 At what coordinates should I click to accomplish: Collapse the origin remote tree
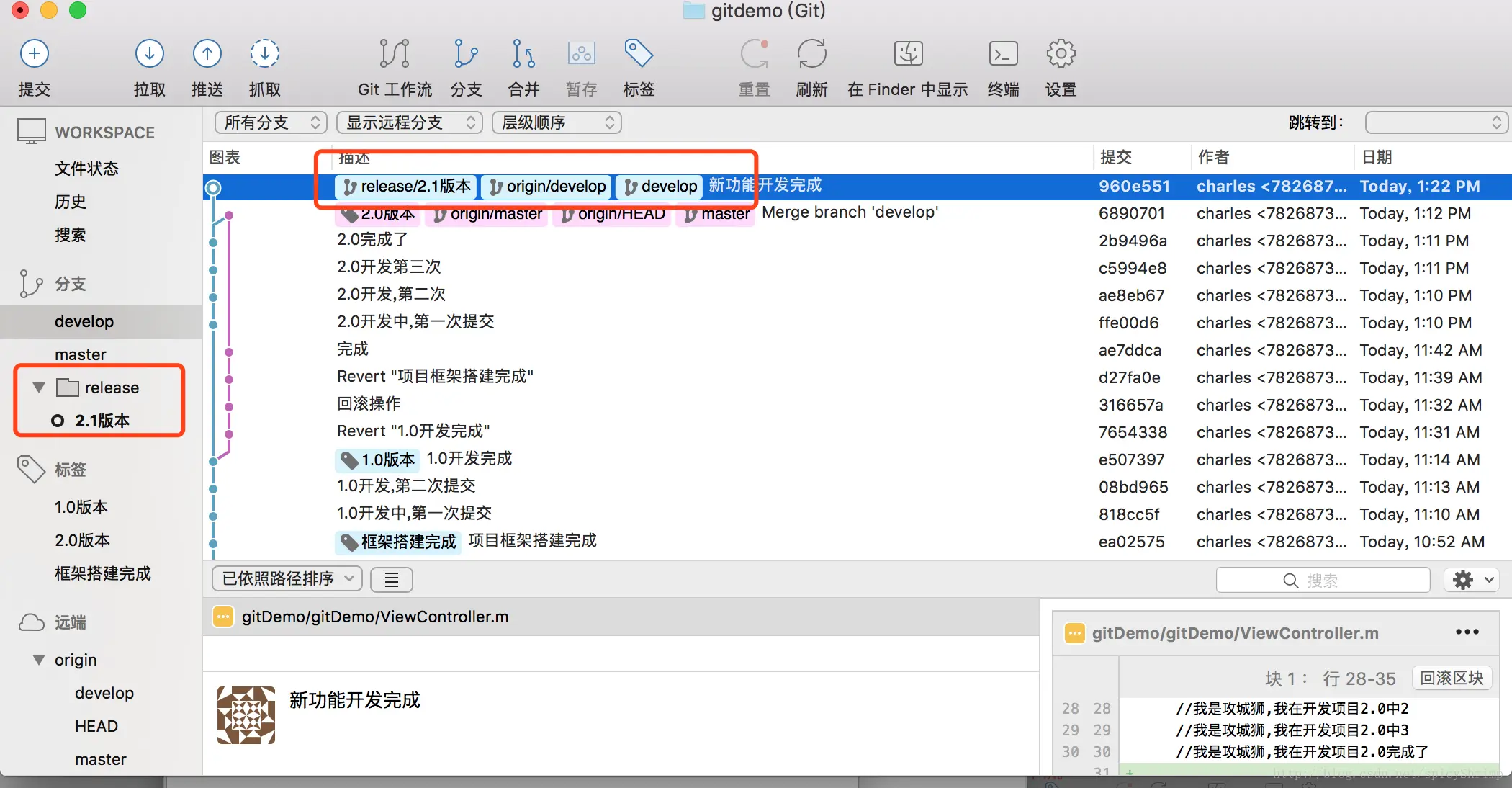click(x=39, y=660)
